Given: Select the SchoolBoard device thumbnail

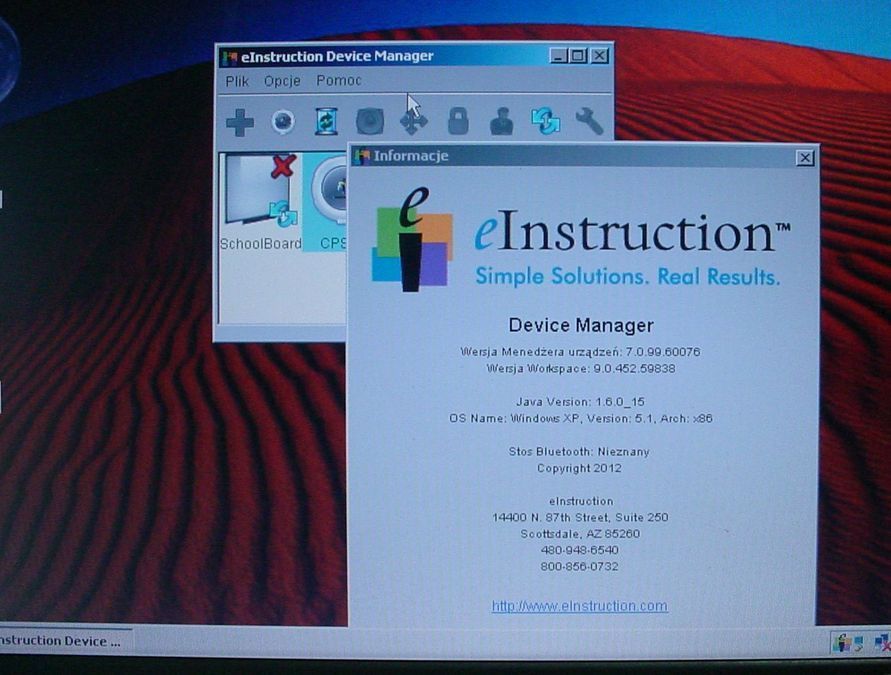Looking at the screenshot, I should click(x=260, y=202).
